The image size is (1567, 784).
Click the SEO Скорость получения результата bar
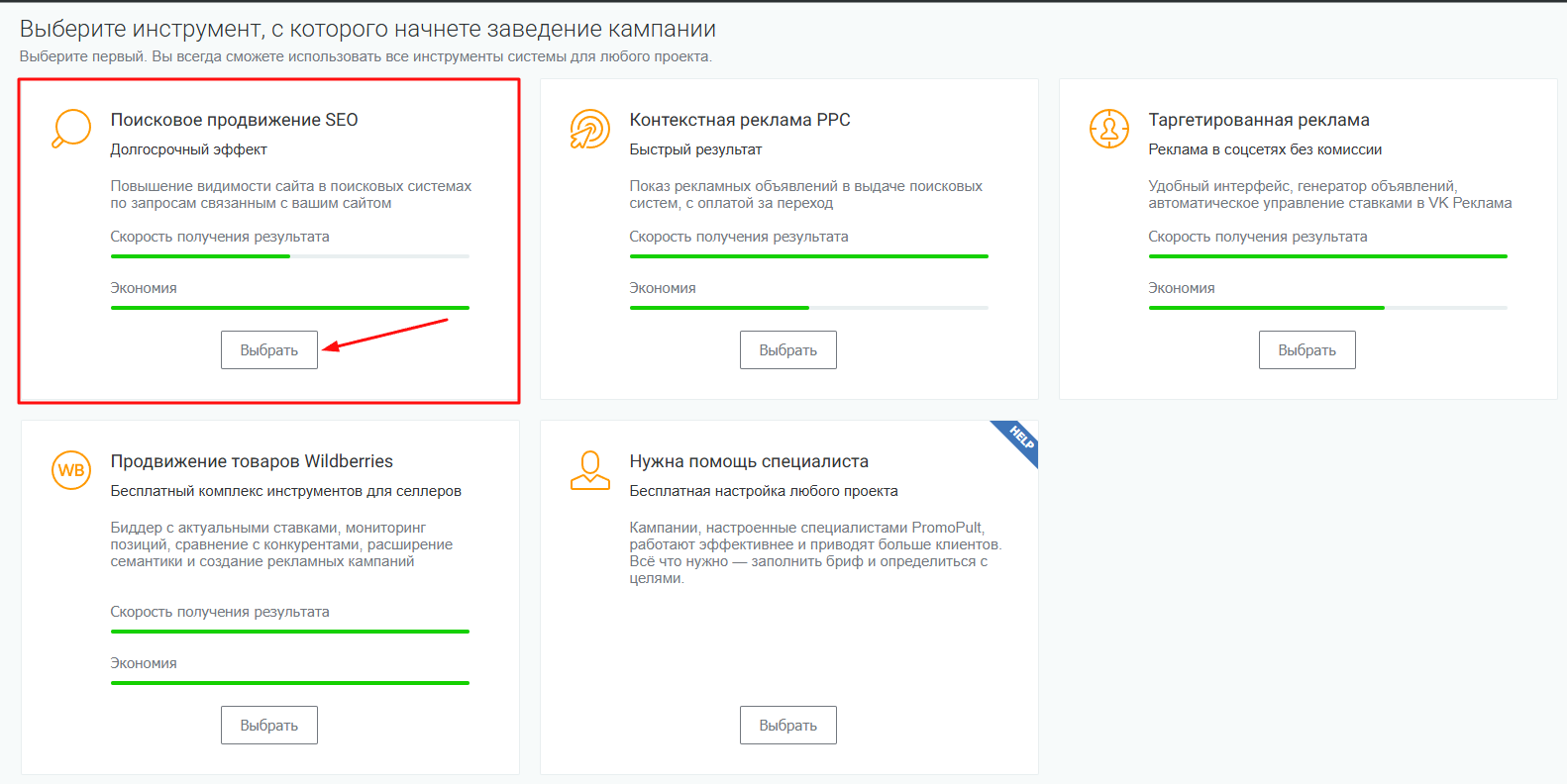pyautogui.click(x=289, y=256)
